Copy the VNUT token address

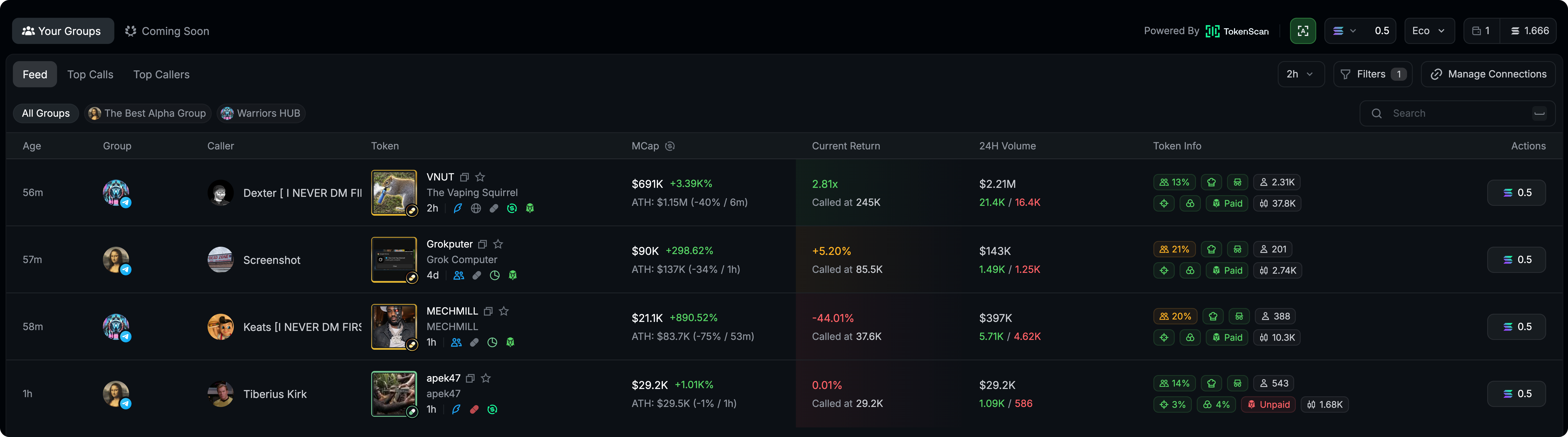coord(465,177)
